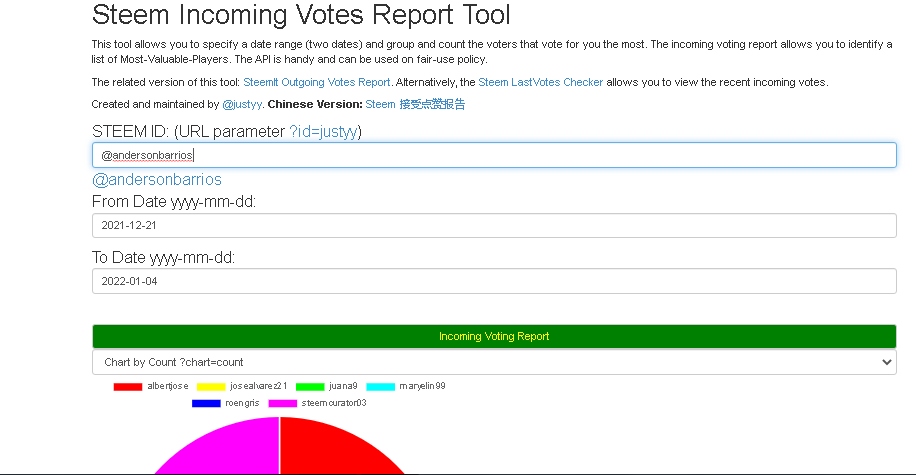916x475 pixels.
Task: Toggle the blue roengris legend swatch
Action: (206, 403)
